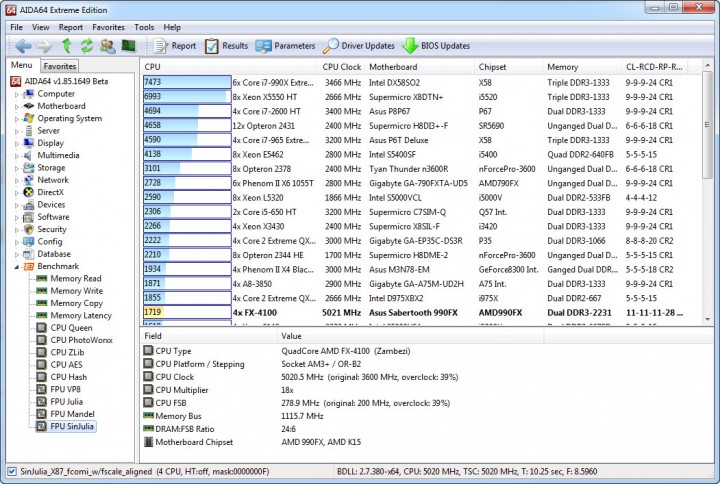The height and width of the screenshot is (484, 720).
Task: Select the Software tree icon
Action: (x=29, y=217)
